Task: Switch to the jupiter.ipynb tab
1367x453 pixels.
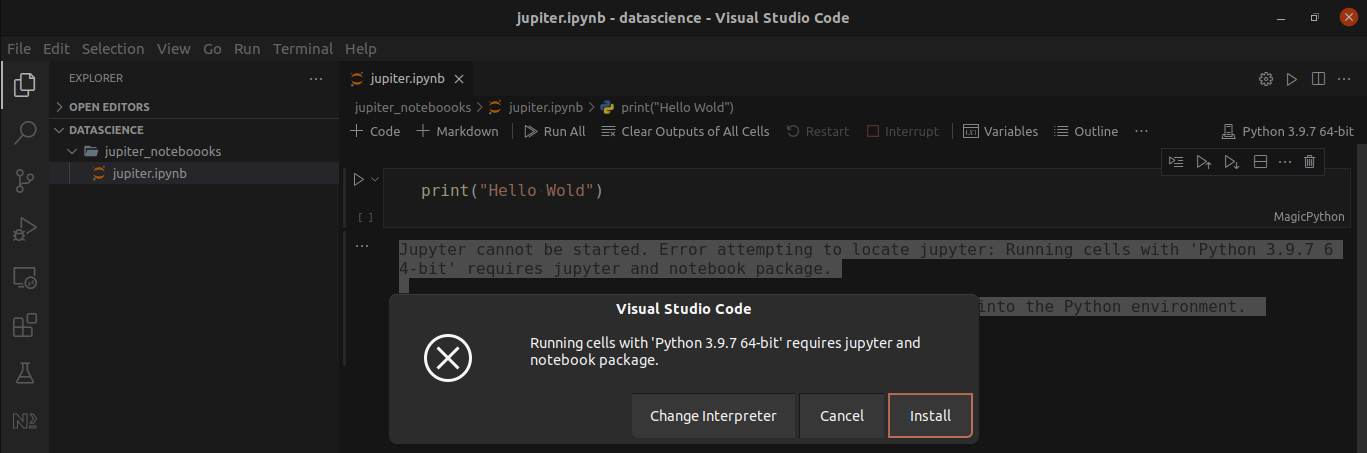Action: pos(405,79)
